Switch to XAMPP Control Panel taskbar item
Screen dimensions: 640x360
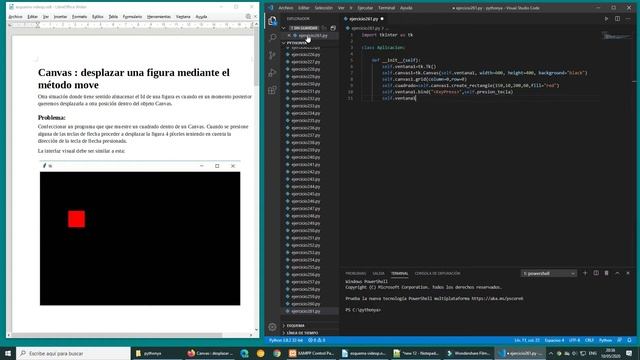[x=312, y=353]
